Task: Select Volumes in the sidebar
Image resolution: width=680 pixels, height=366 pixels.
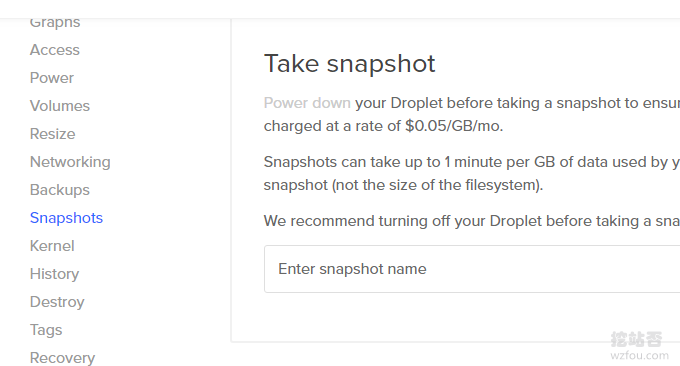Action: coord(60,106)
